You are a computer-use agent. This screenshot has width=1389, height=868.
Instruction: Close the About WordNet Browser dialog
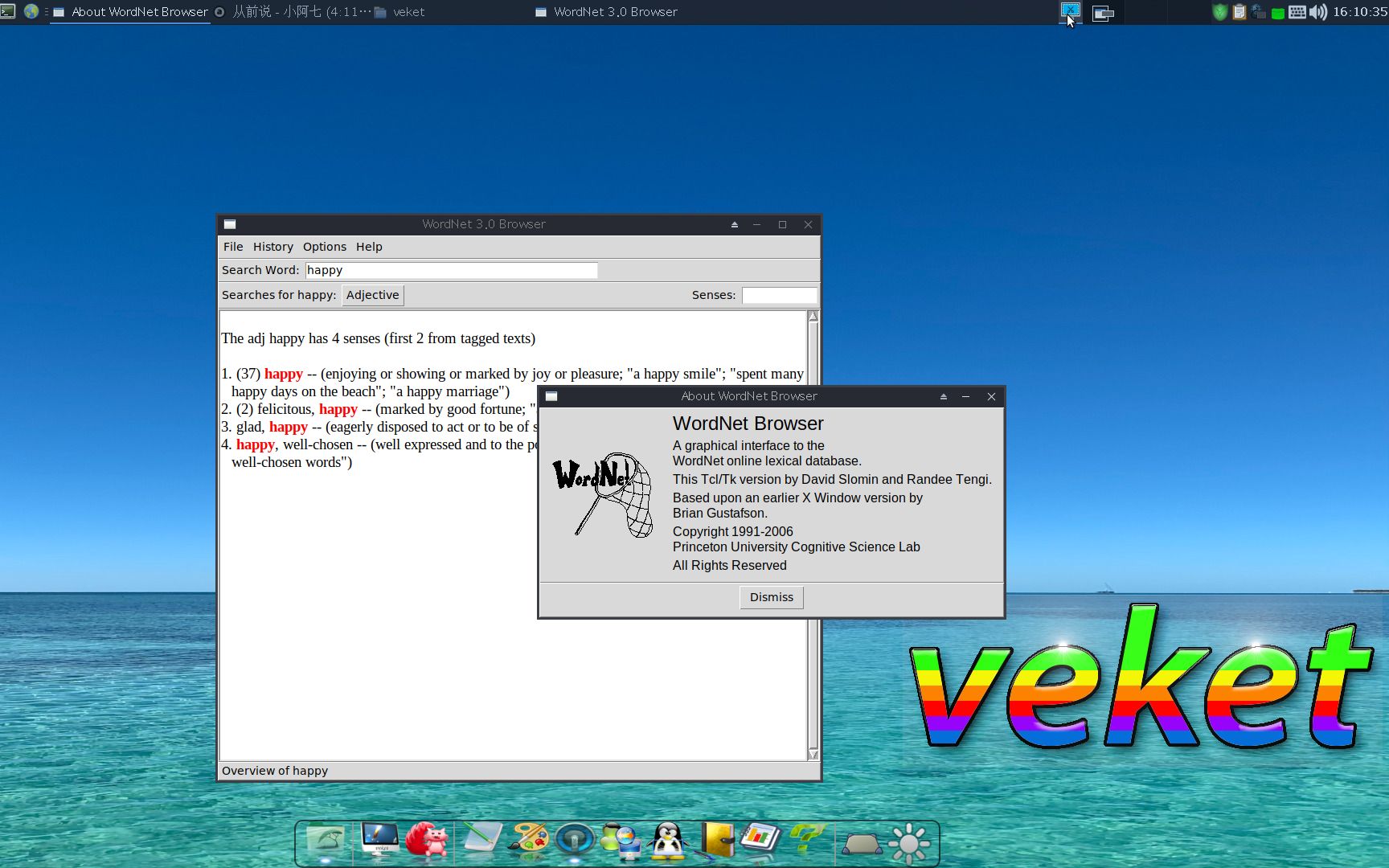tap(991, 396)
